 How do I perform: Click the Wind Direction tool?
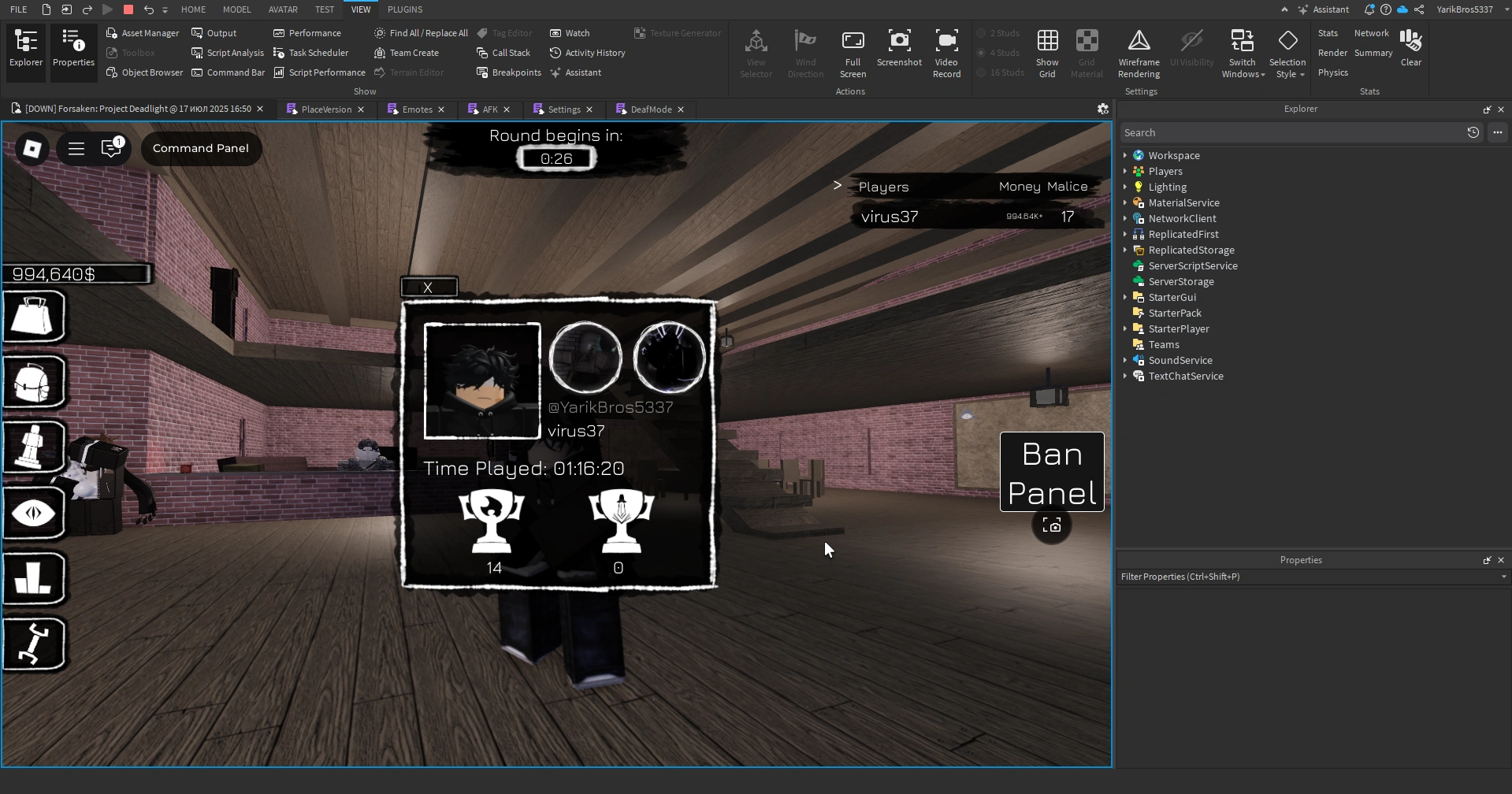coord(805,51)
